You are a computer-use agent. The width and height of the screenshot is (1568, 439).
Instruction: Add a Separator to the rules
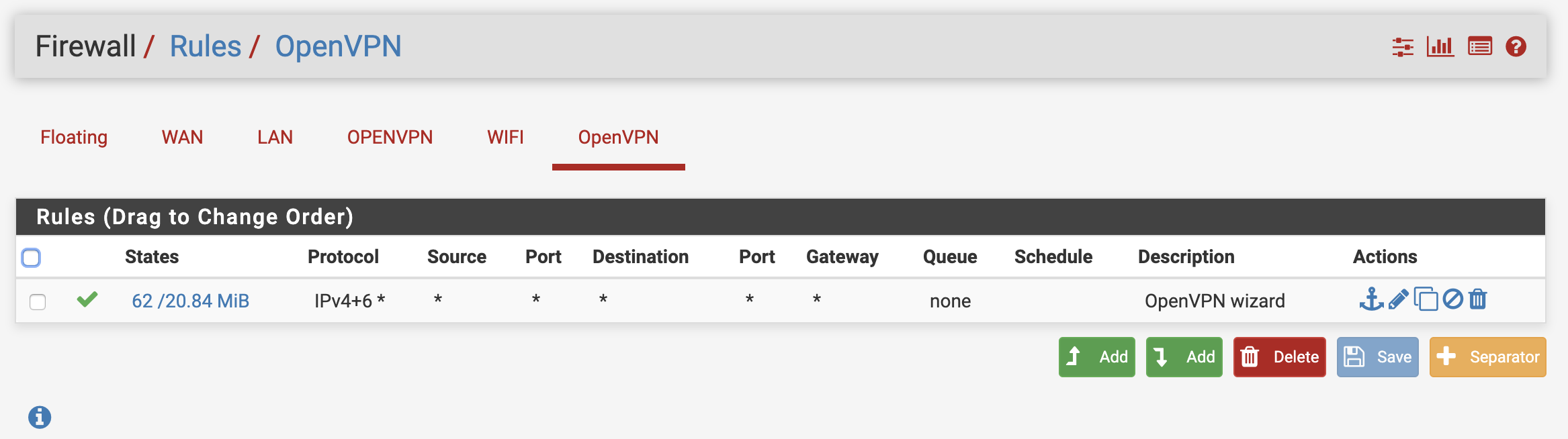pyautogui.click(x=1487, y=357)
